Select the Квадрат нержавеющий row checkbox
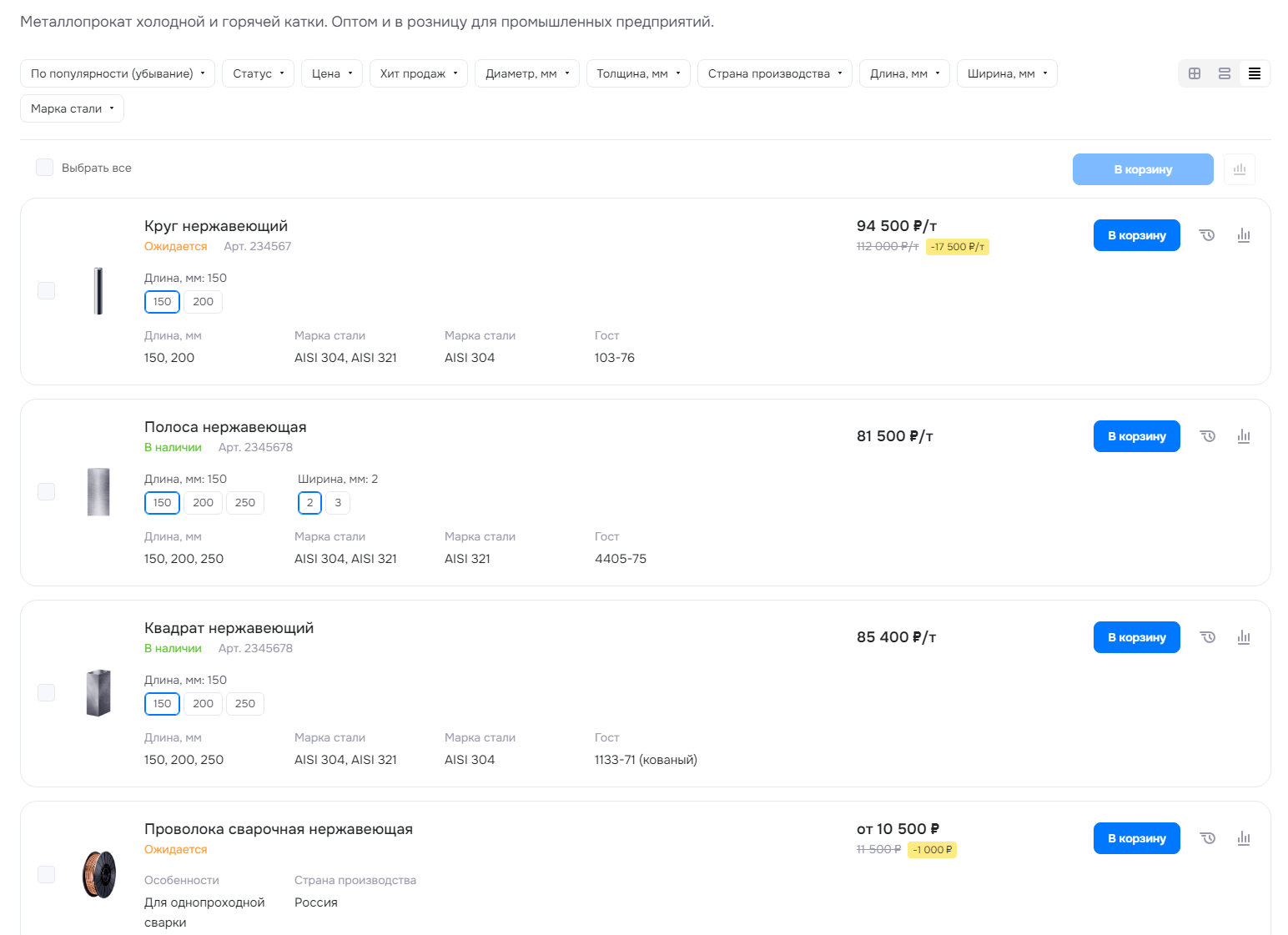1288x935 pixels. 47,692
